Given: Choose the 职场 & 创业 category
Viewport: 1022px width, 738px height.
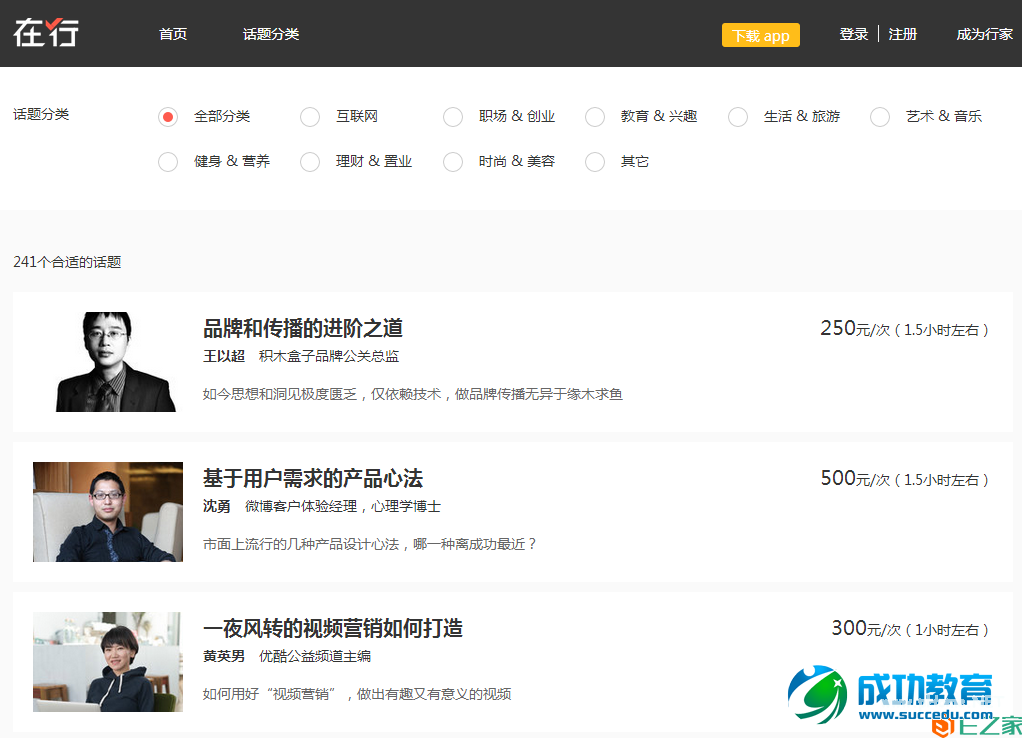Looking at the screenshot, I should [452, 116].
